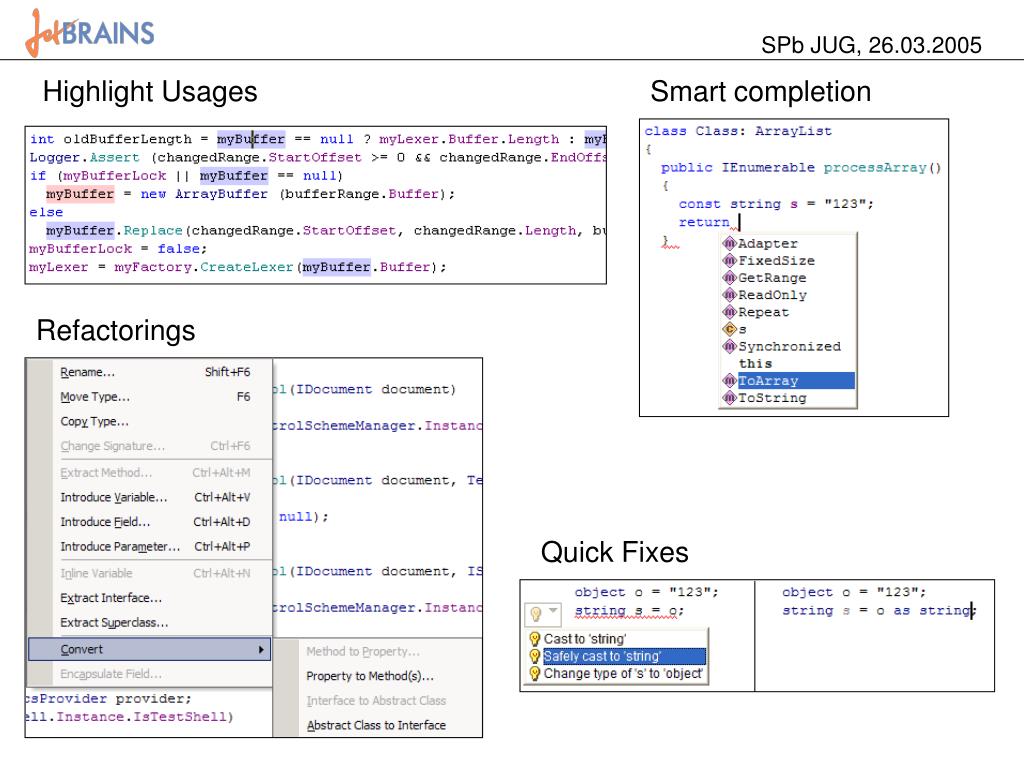
Task: Click the light bulb next to Cast to 'string'
Action: coord(535,639)
